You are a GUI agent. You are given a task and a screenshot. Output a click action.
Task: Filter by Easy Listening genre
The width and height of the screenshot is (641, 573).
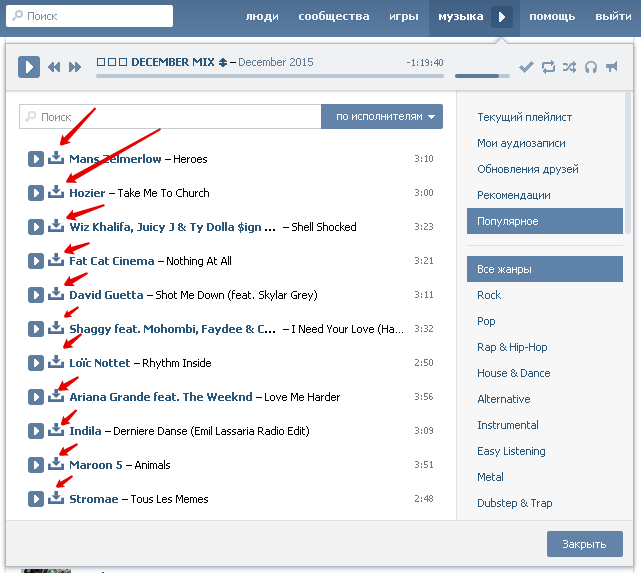point(511,451)
